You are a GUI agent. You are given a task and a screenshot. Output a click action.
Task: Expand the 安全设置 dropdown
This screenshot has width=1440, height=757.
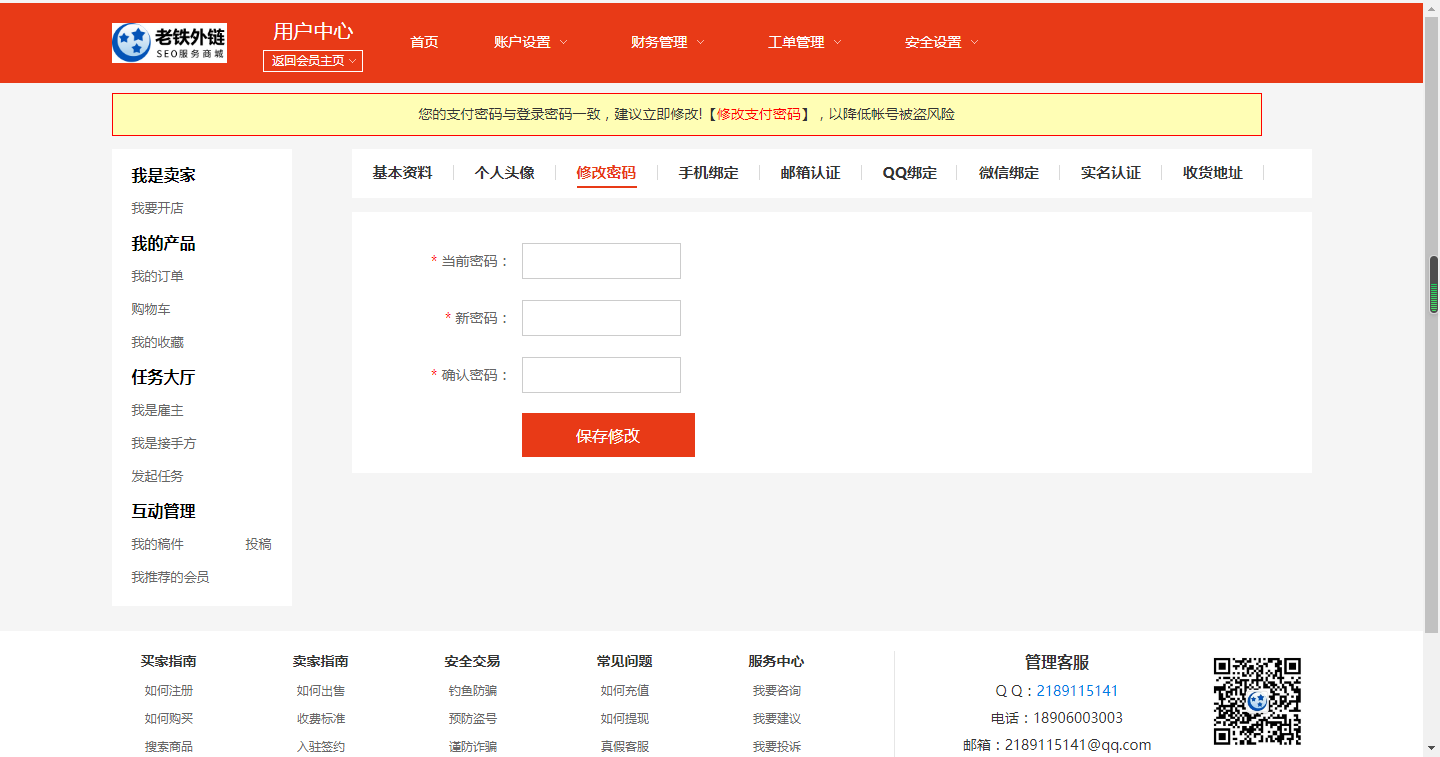[x=933, y=42]
